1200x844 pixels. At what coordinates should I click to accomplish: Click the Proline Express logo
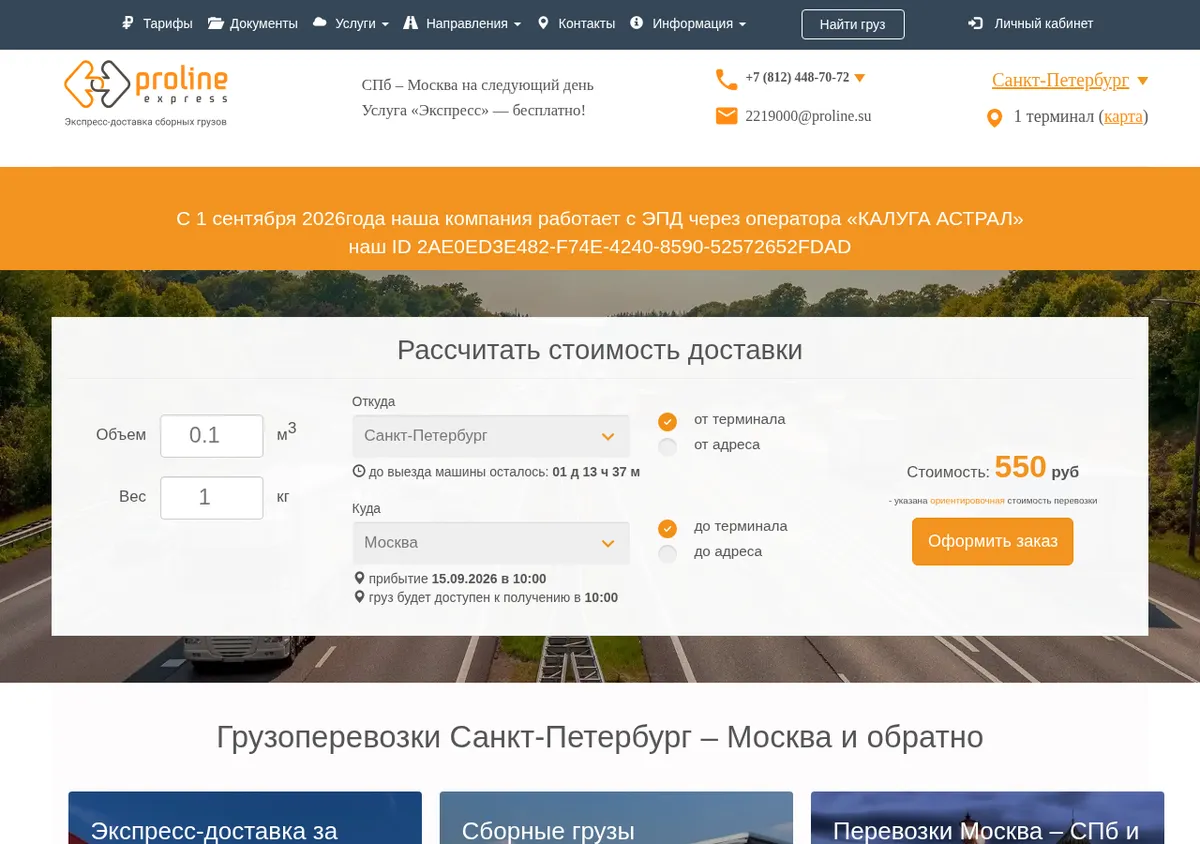tap(146, 93)
